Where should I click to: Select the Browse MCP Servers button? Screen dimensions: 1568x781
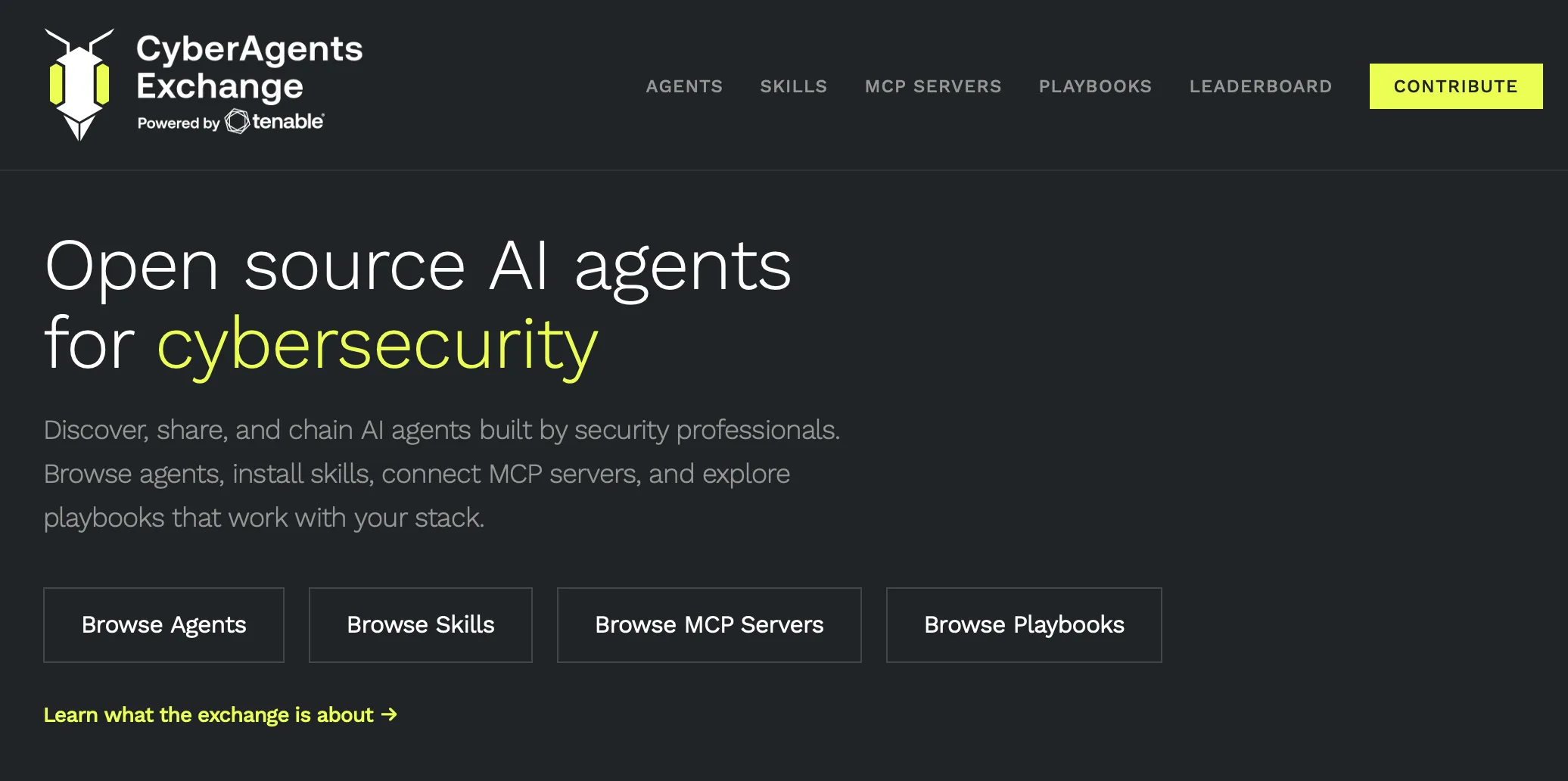point(709,625)
